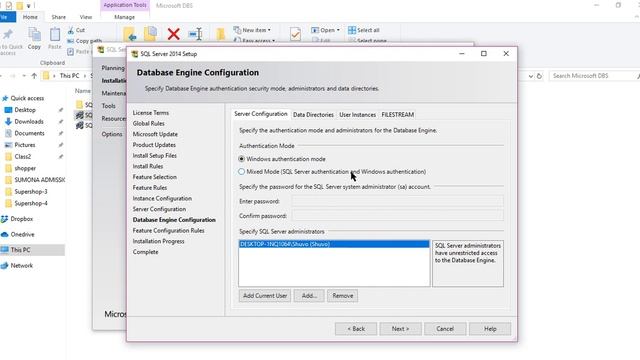Screen dimensions: 640x360
Task: Expand the Open dropdown in ribbon
Action: [326, 30]
